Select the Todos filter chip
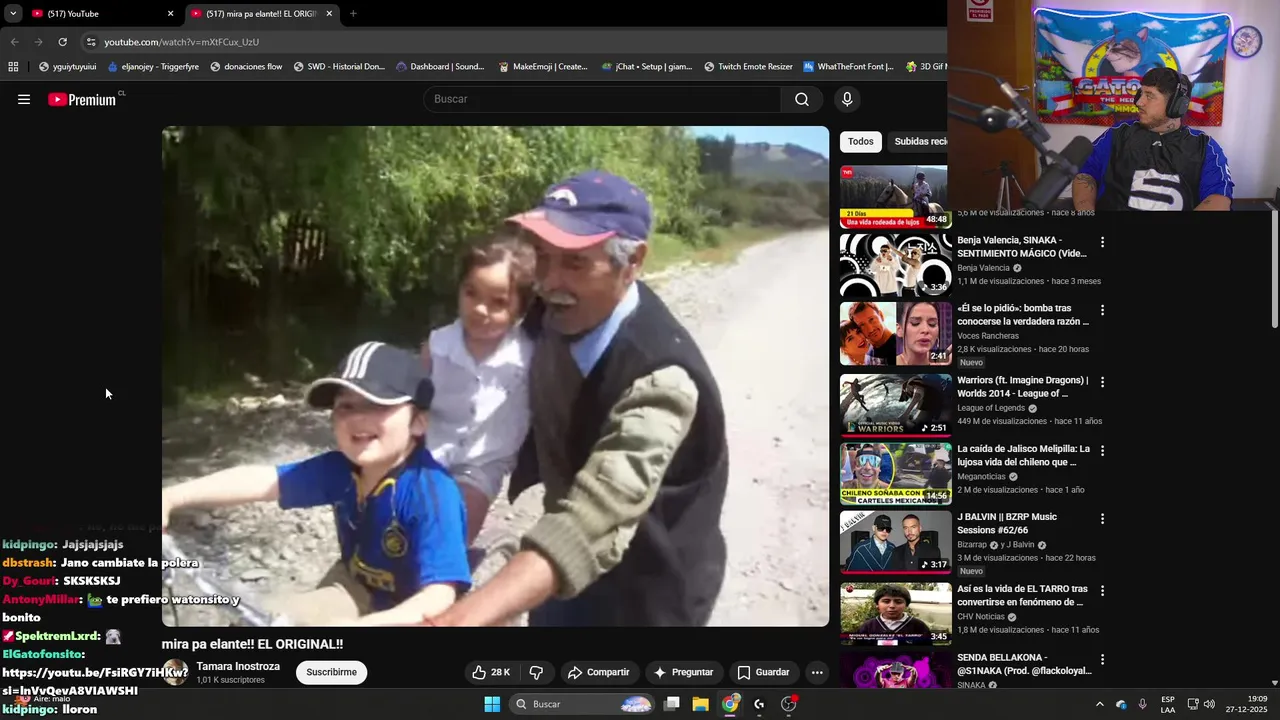The width and height of the screenshot is (1280, 720). coord(860,141)
